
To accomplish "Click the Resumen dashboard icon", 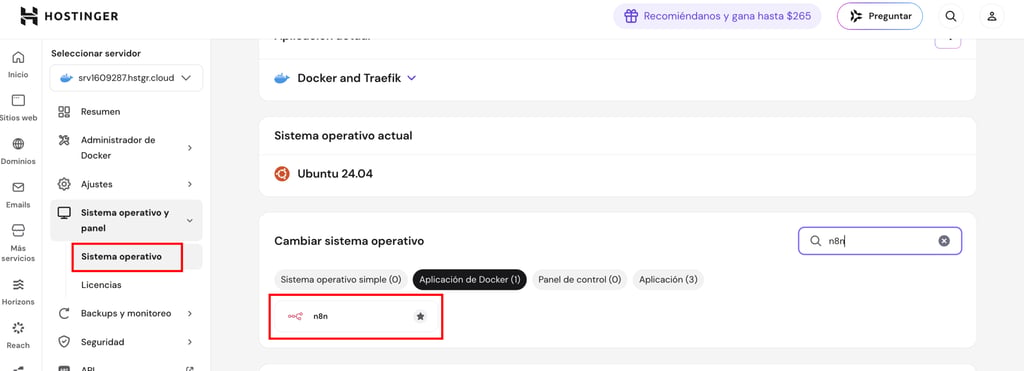I will pyautogui.click(x=64, y=112).
